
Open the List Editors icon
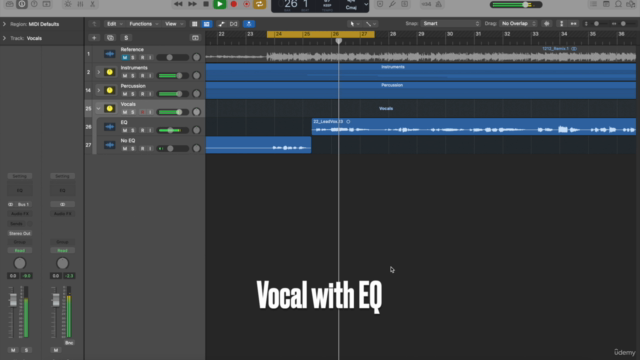point(593,4)
